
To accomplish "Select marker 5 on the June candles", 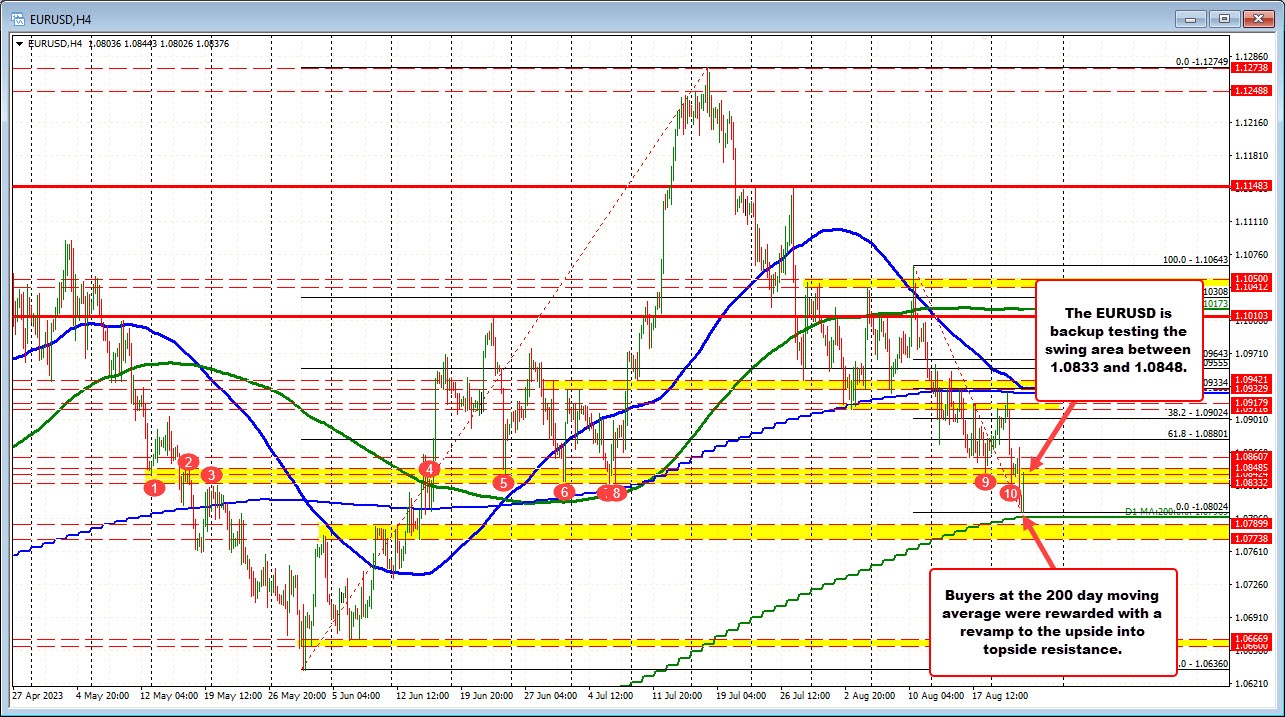I will coord(502,481).
